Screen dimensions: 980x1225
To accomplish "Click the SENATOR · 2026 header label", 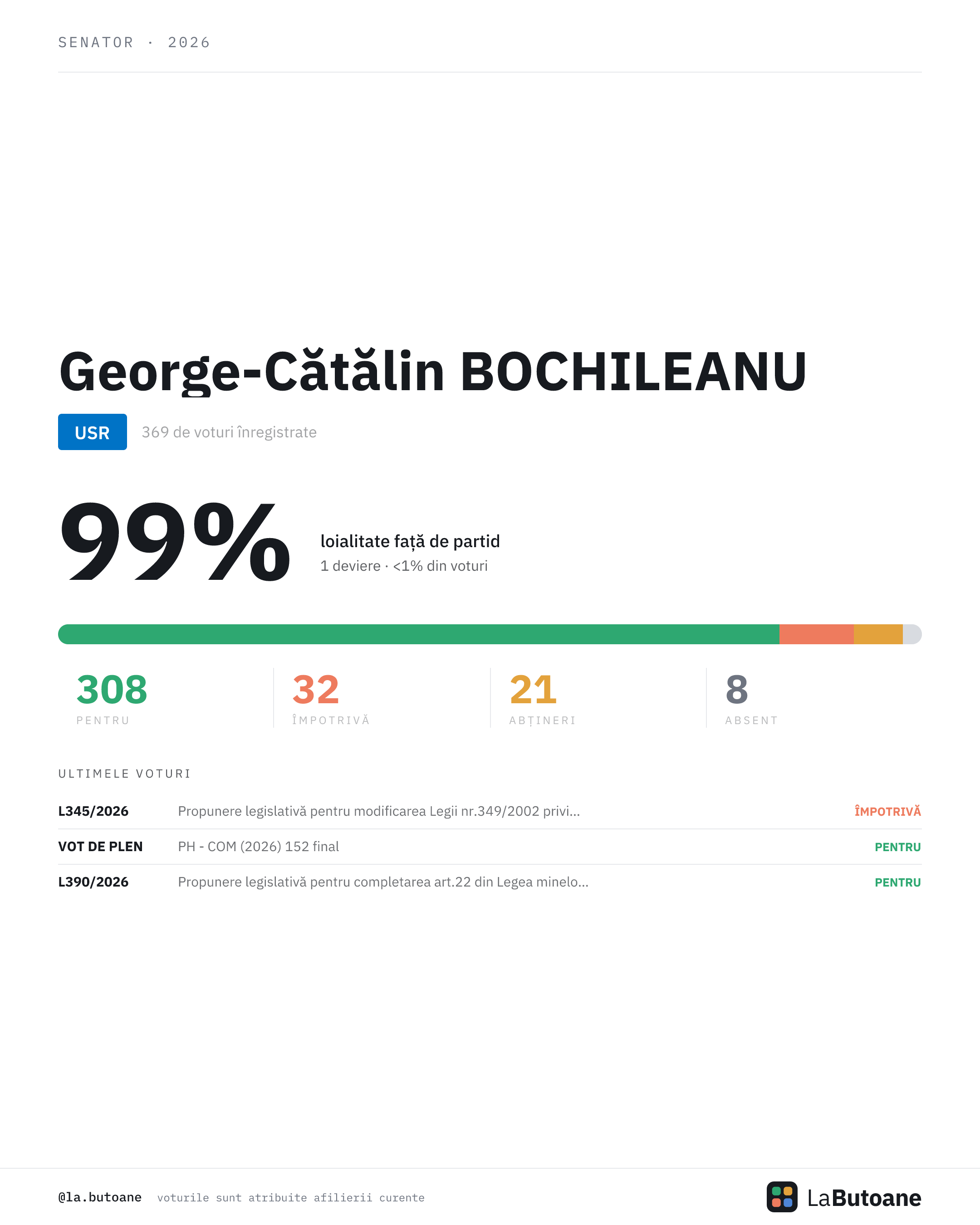I will tap(134, 43).
